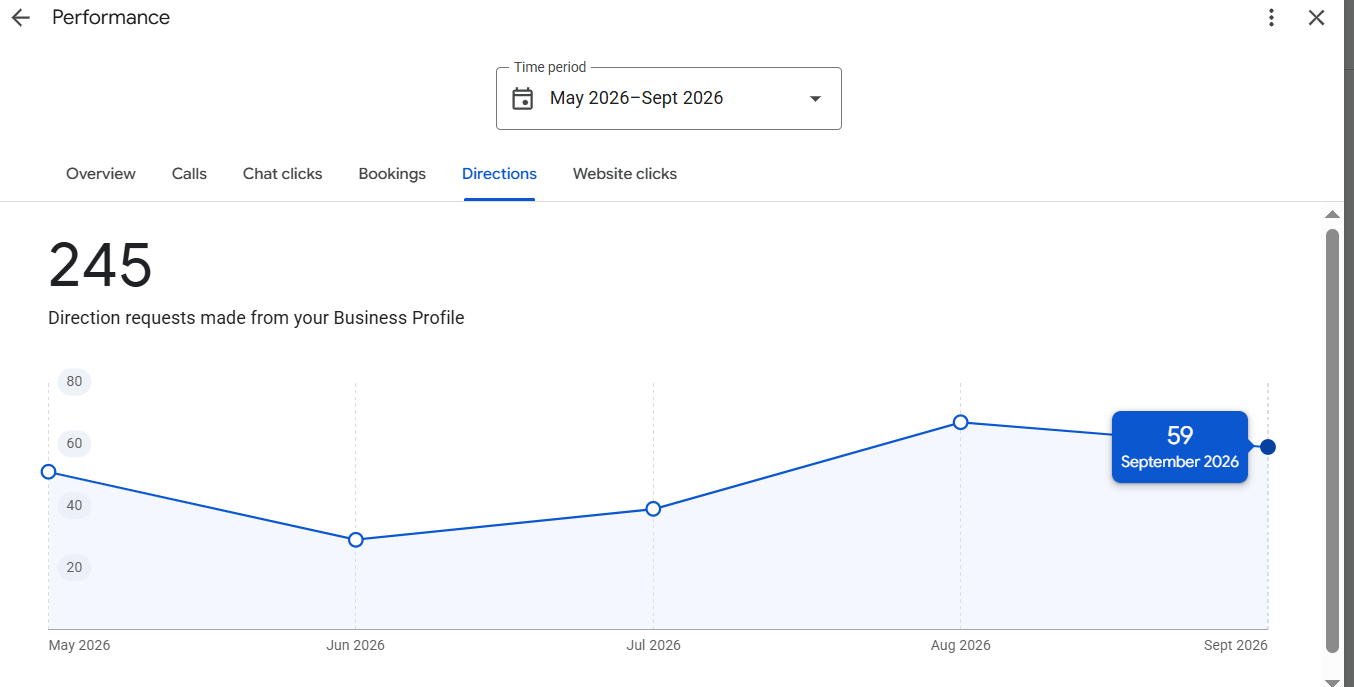Click the scrollbar up arrow
1354x687 pixels.
tap(1332, 214)
